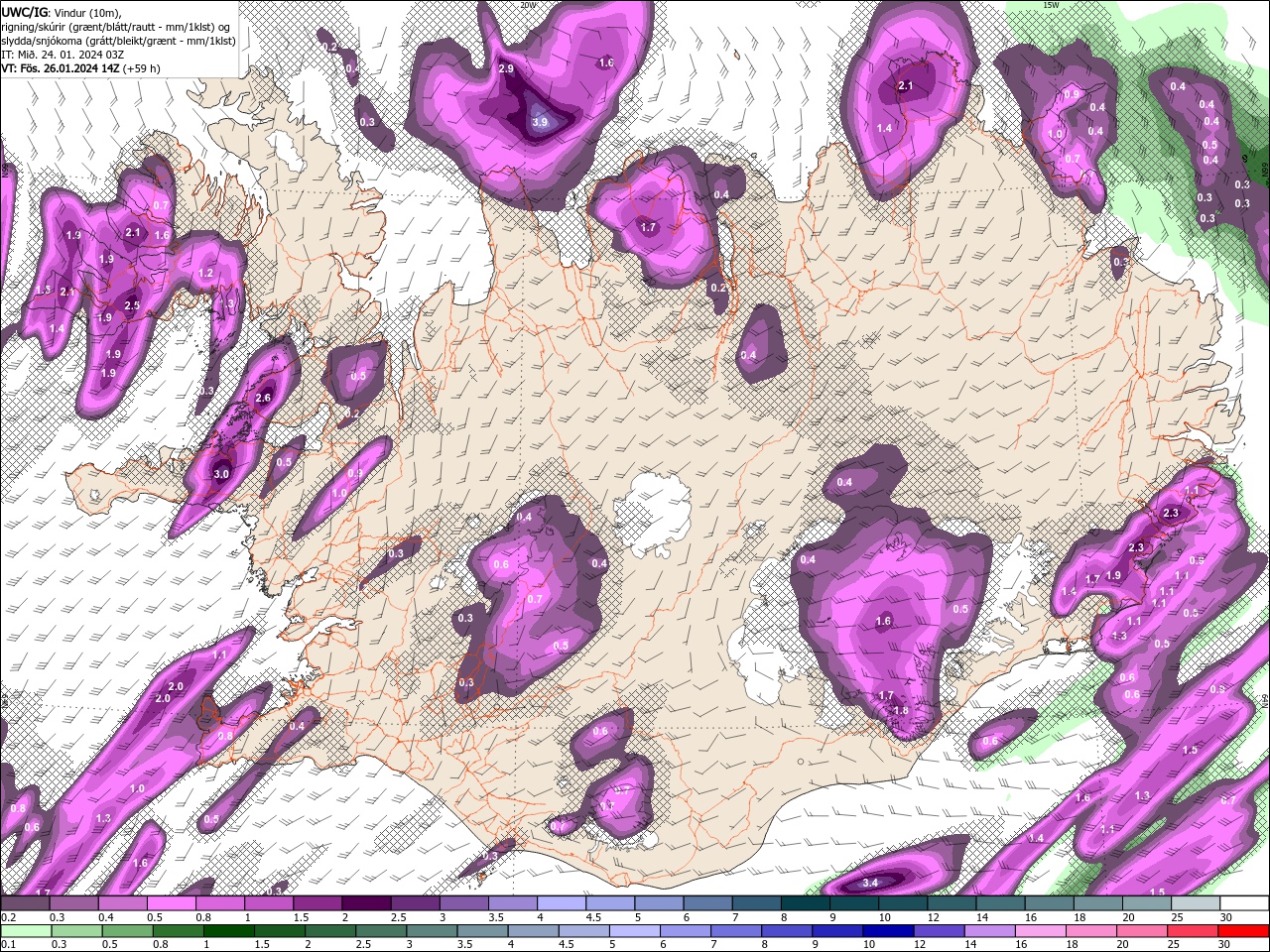Pick the light blue 5 swatch on the rain scale

[633, 931]
